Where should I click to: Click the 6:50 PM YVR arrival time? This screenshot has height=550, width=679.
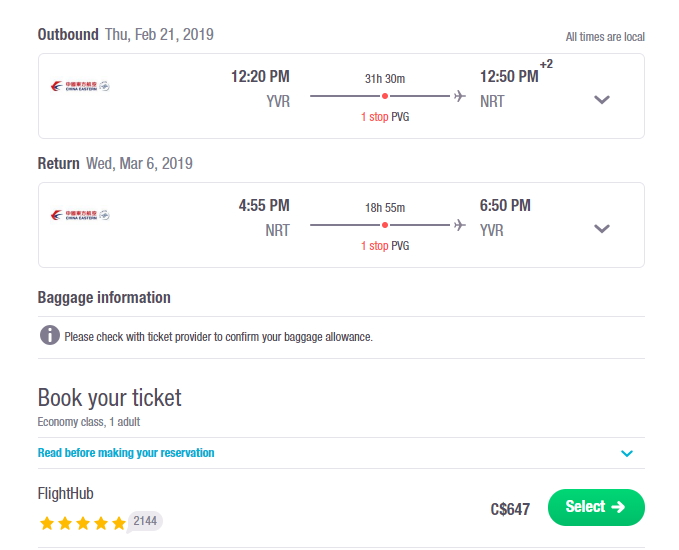click(x=505, y=205)
